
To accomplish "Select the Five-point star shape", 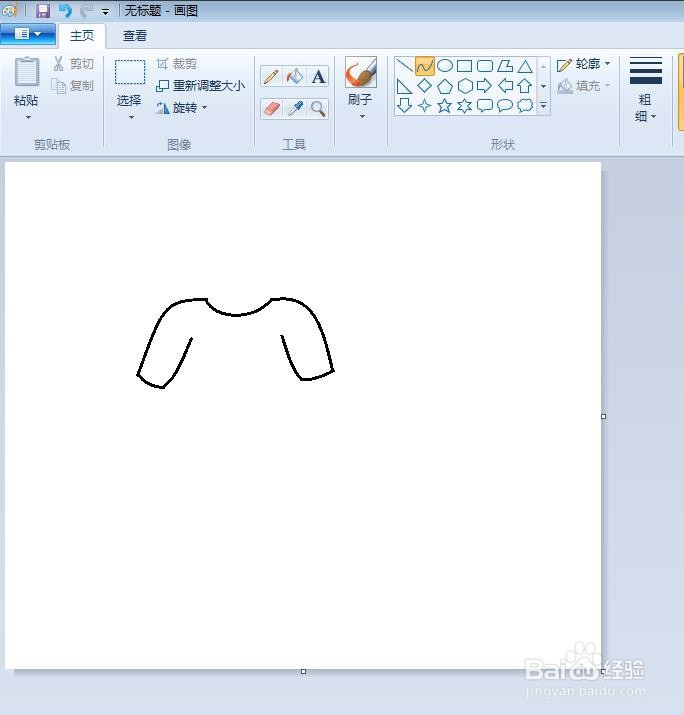I will point(445,106).
